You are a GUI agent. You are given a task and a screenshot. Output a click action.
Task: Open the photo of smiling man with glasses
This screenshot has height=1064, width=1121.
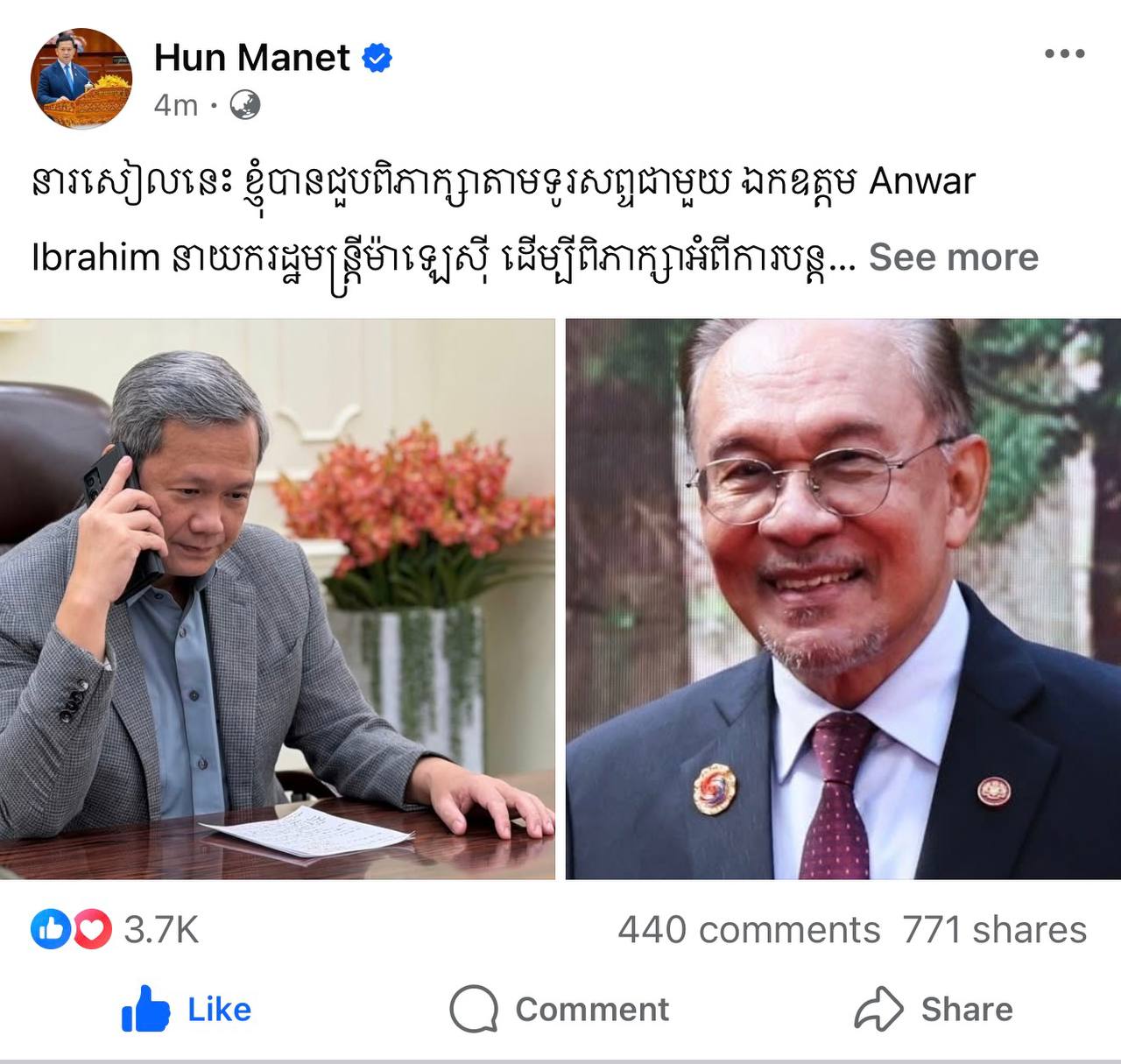tap(843, 599)
